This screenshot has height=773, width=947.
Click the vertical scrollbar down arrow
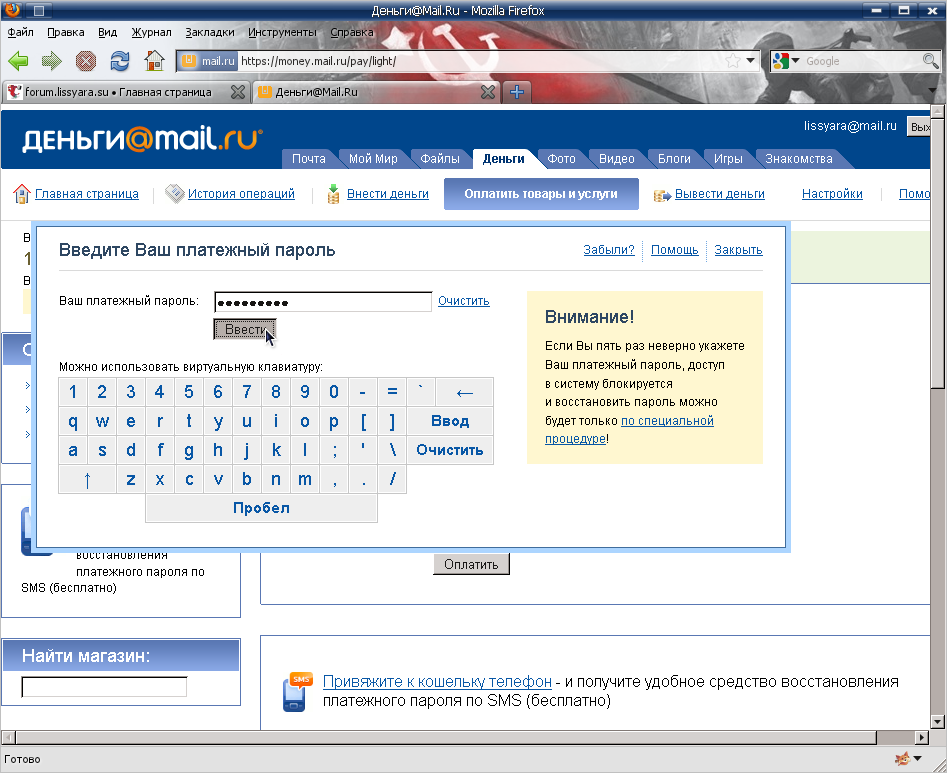[x=937, y=721]
